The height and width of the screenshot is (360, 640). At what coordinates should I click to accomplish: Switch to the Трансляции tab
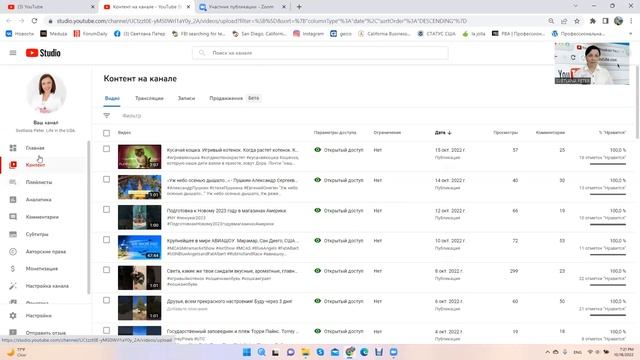[x=149, y=98]
